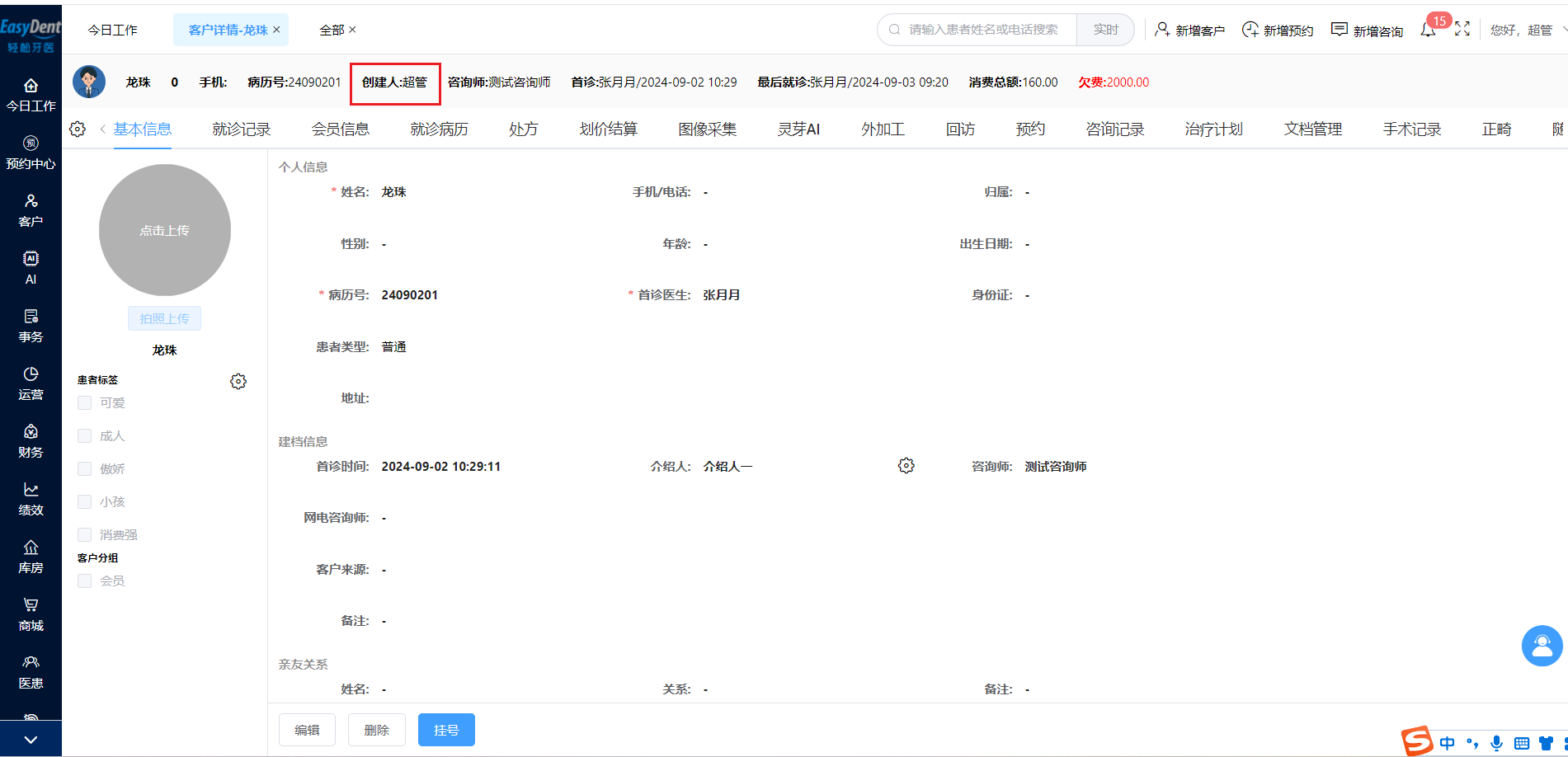Open 预约中心 in the sidebar
Image resolution: width=1568 pixels, height=757 pixels.
point(31,153)
